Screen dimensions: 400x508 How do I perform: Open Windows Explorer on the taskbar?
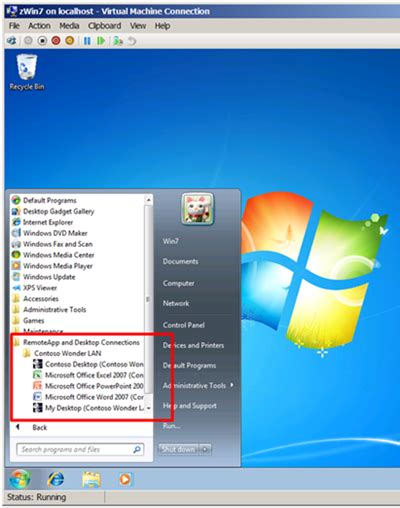[91, 479]
